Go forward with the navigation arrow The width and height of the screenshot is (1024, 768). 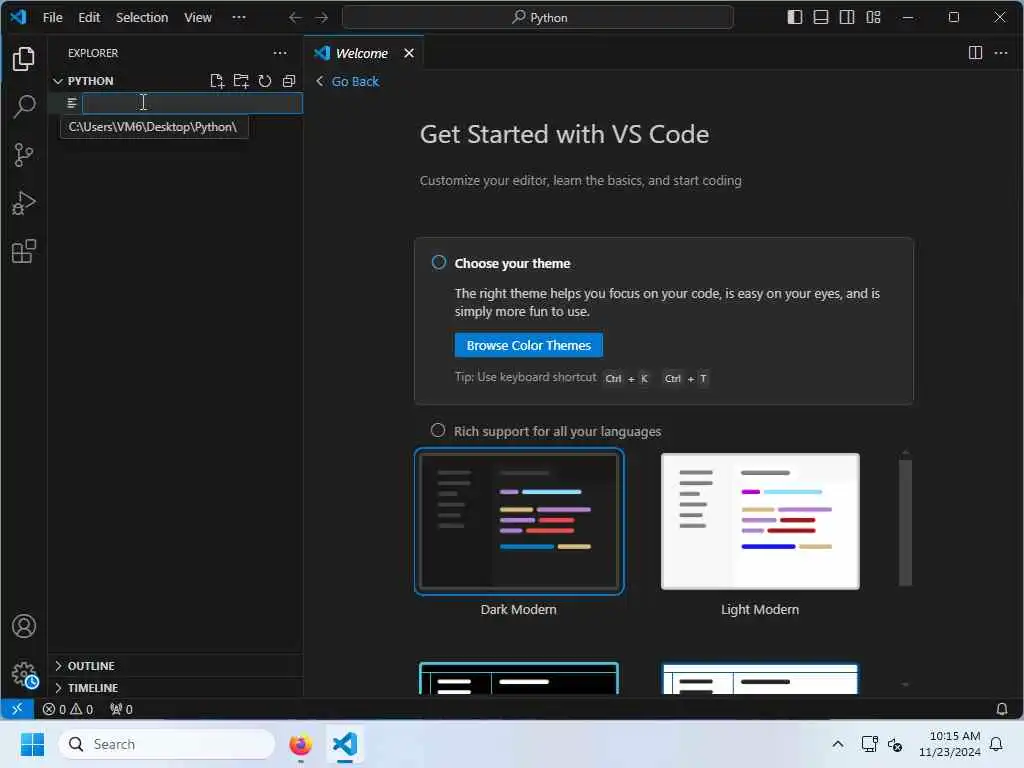[321, 18]
